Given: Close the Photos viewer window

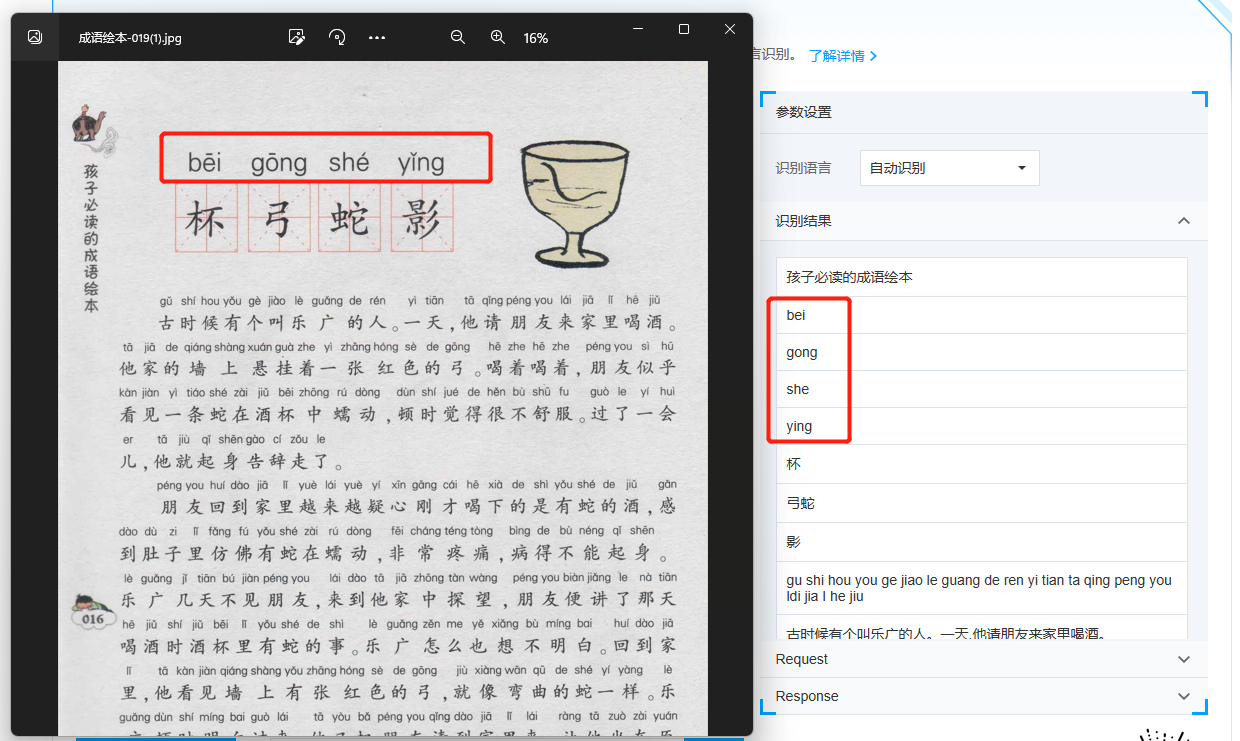Looking at the screenshot, I should coord(730,30).
